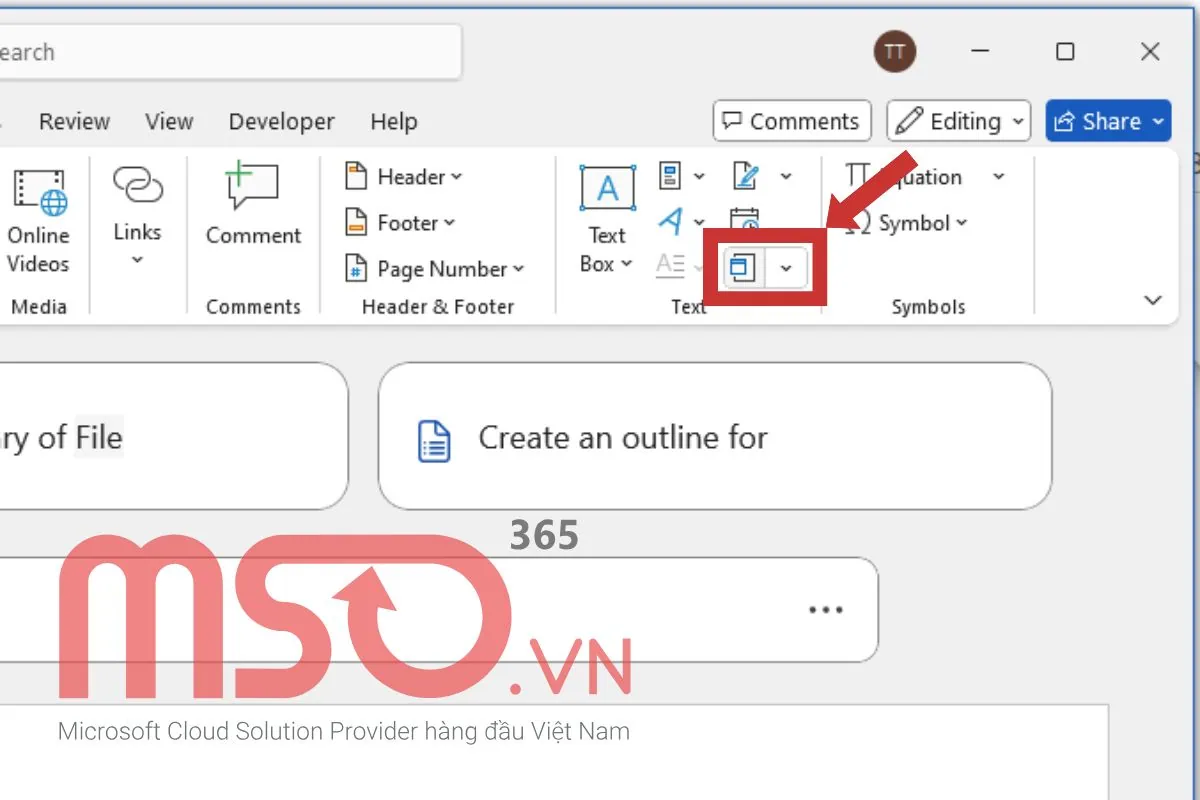This screenshot has height=800, width=1200.
Task: Click the highlighted Object icon
Action: pos(744,267)
